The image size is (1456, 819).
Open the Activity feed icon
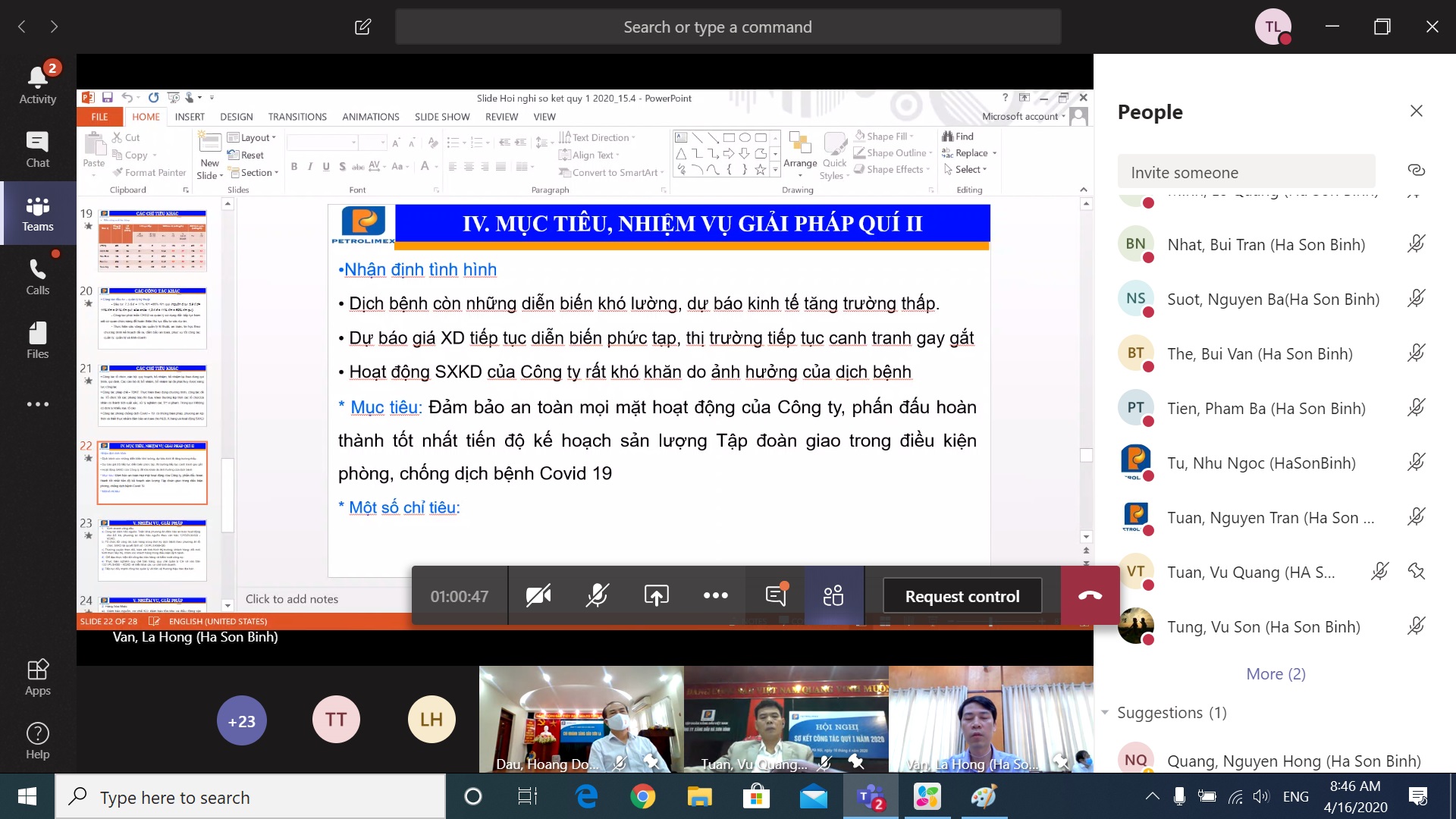click(x=37, y=83)
